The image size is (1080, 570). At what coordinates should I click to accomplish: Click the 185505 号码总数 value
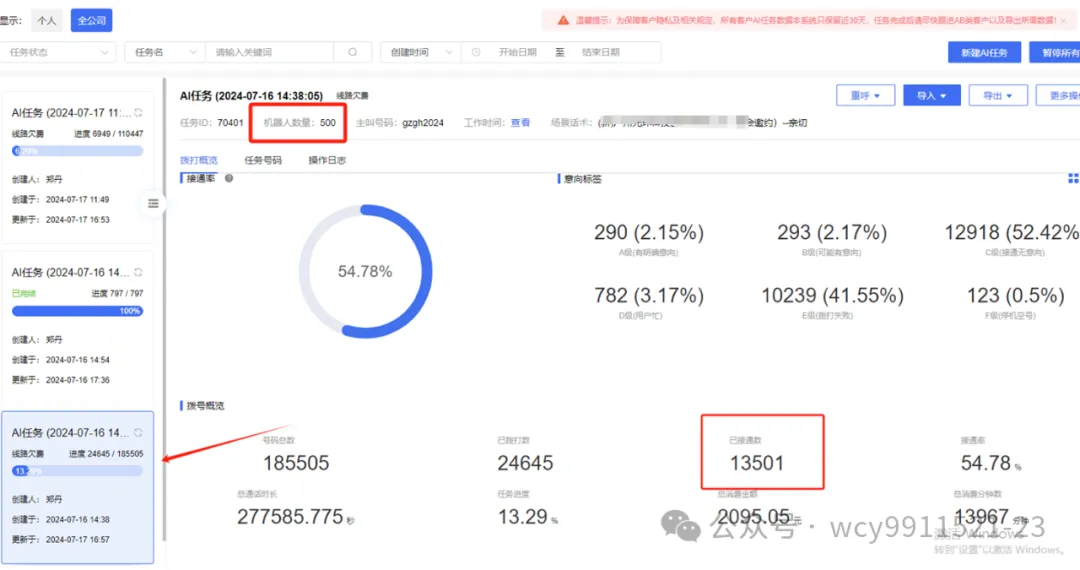(295, 463)
